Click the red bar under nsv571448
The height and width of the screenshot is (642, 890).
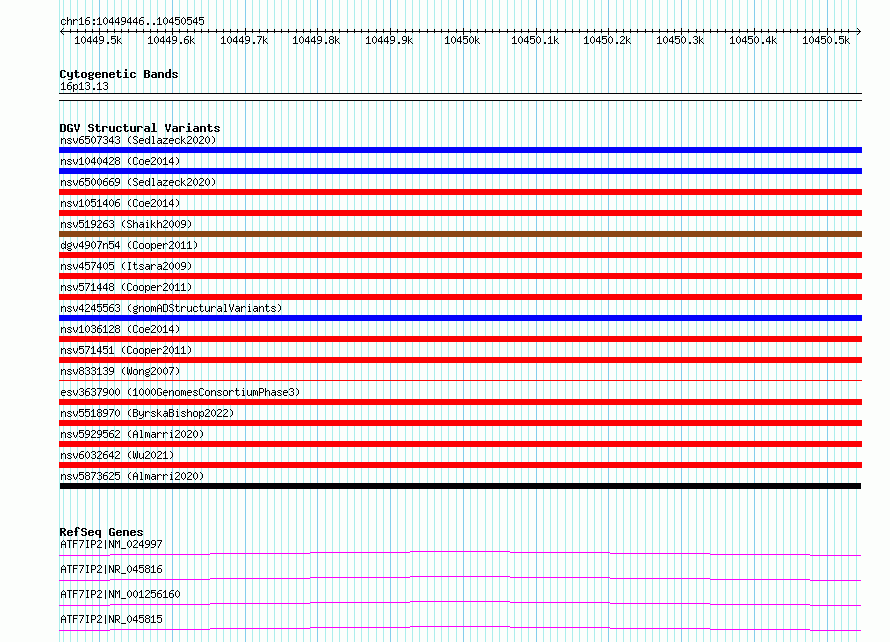(460, 297)
